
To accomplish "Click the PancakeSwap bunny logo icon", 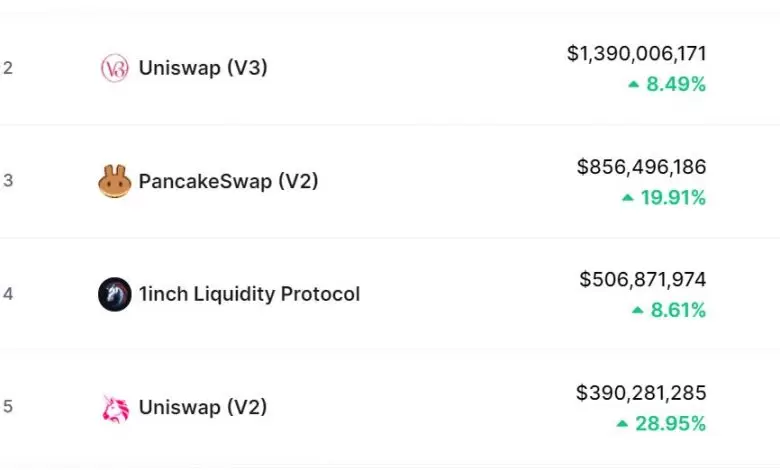I will [115, 181].
